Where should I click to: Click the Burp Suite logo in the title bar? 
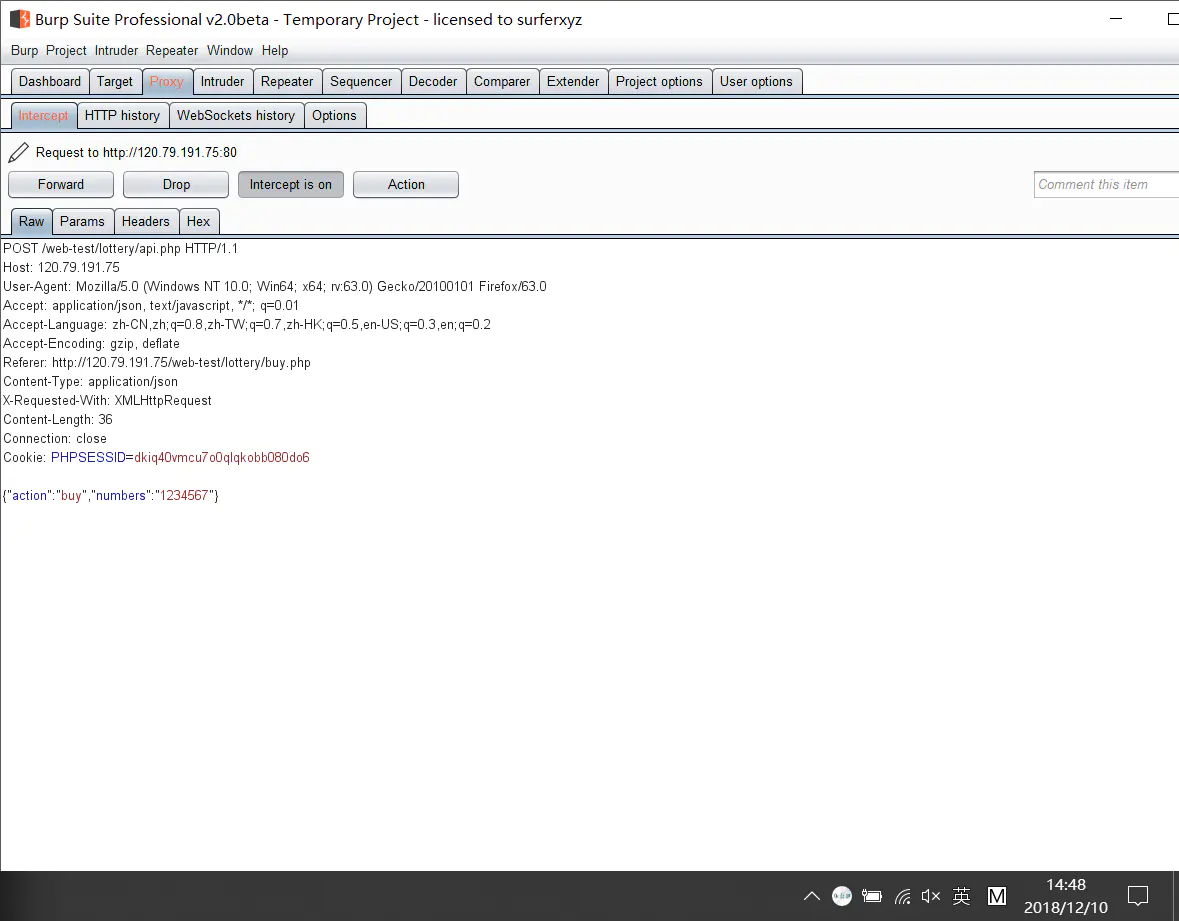pyautogui.click(x=20, y=20)
